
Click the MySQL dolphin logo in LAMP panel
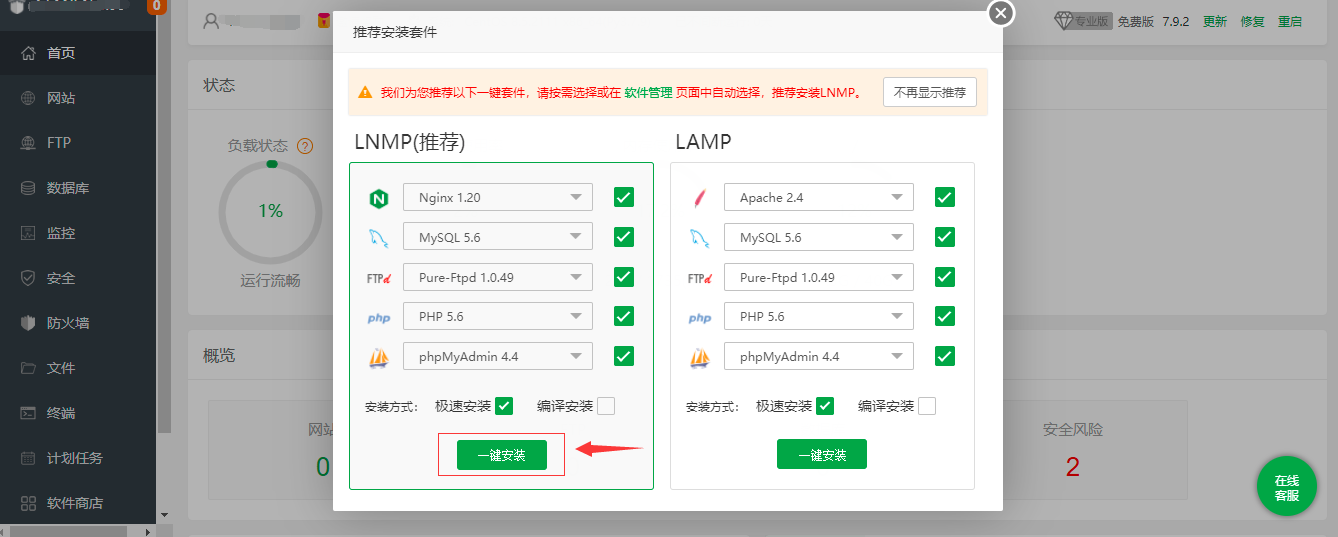[x=699, y=238]
